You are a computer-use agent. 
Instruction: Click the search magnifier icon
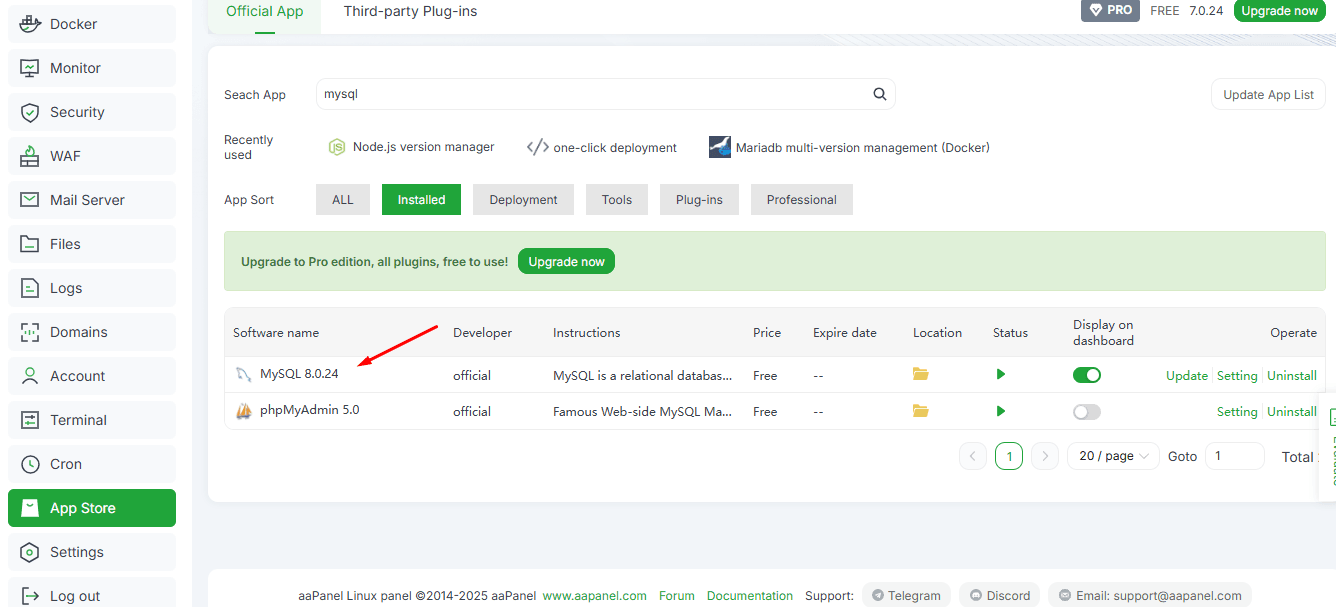[880, 94]
